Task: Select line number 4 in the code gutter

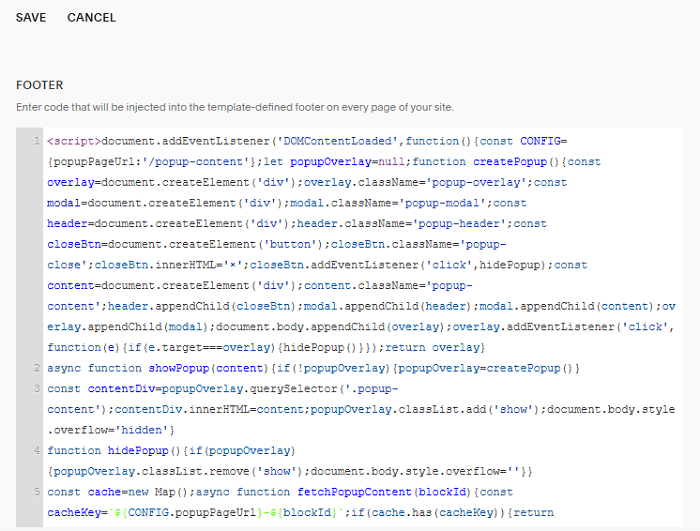Action: (36, 450)
